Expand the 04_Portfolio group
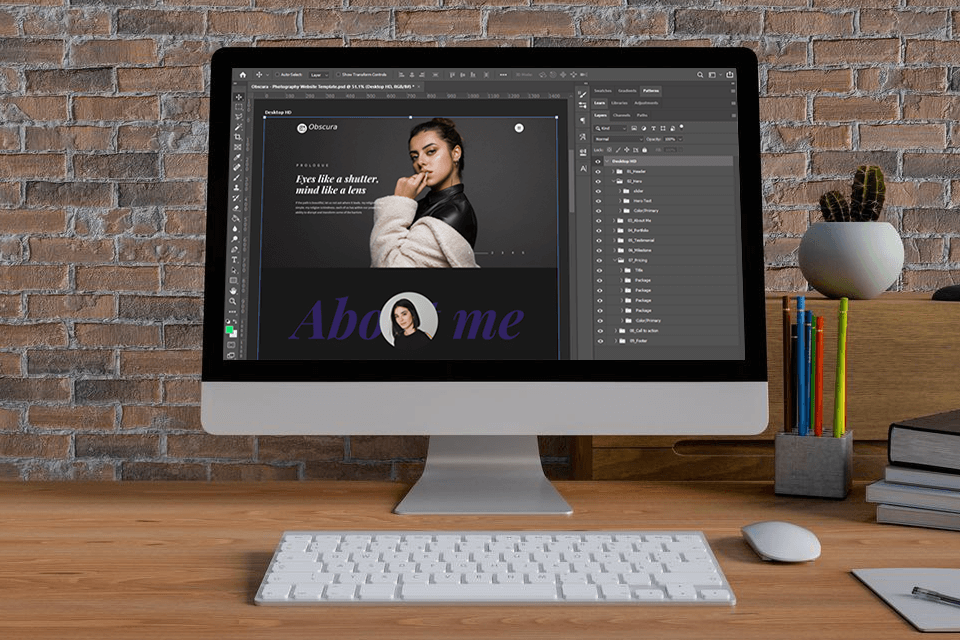960x640 pixels. click(x=614, y=230)
